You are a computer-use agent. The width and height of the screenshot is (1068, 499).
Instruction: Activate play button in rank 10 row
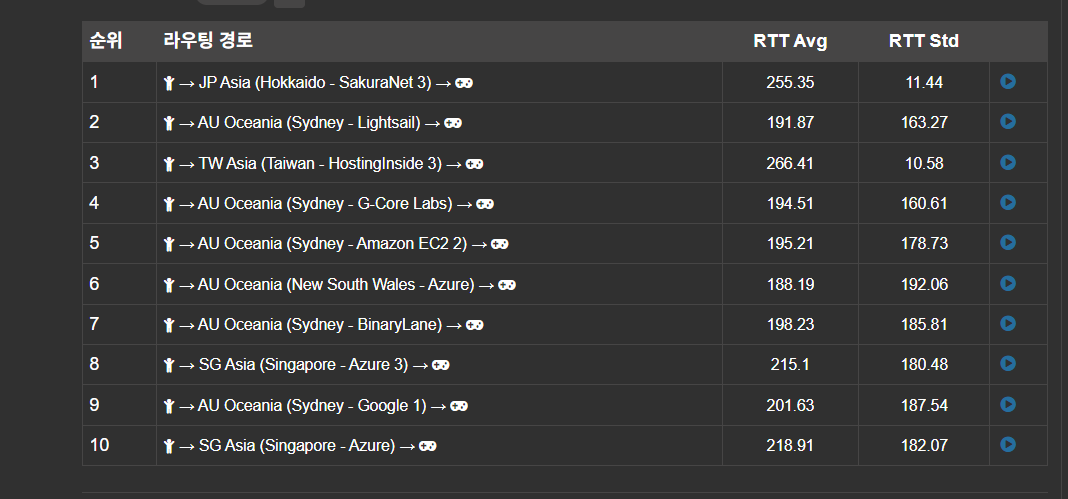coord(1008,445)
